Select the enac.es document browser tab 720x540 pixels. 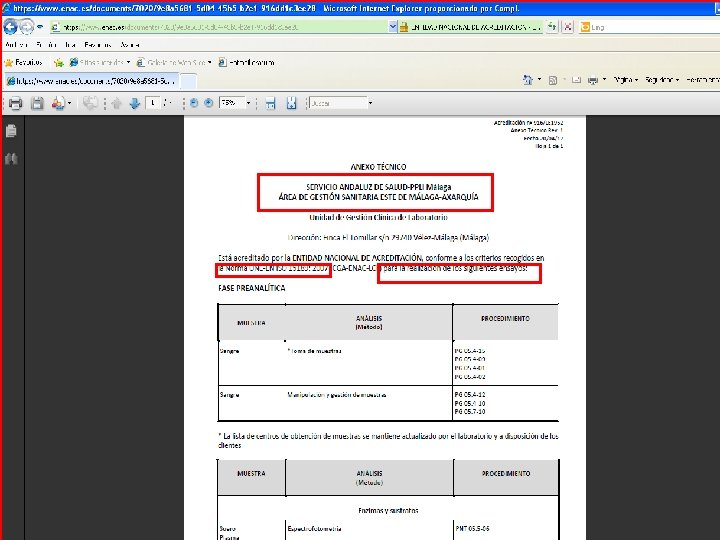[x=91, y=81]
